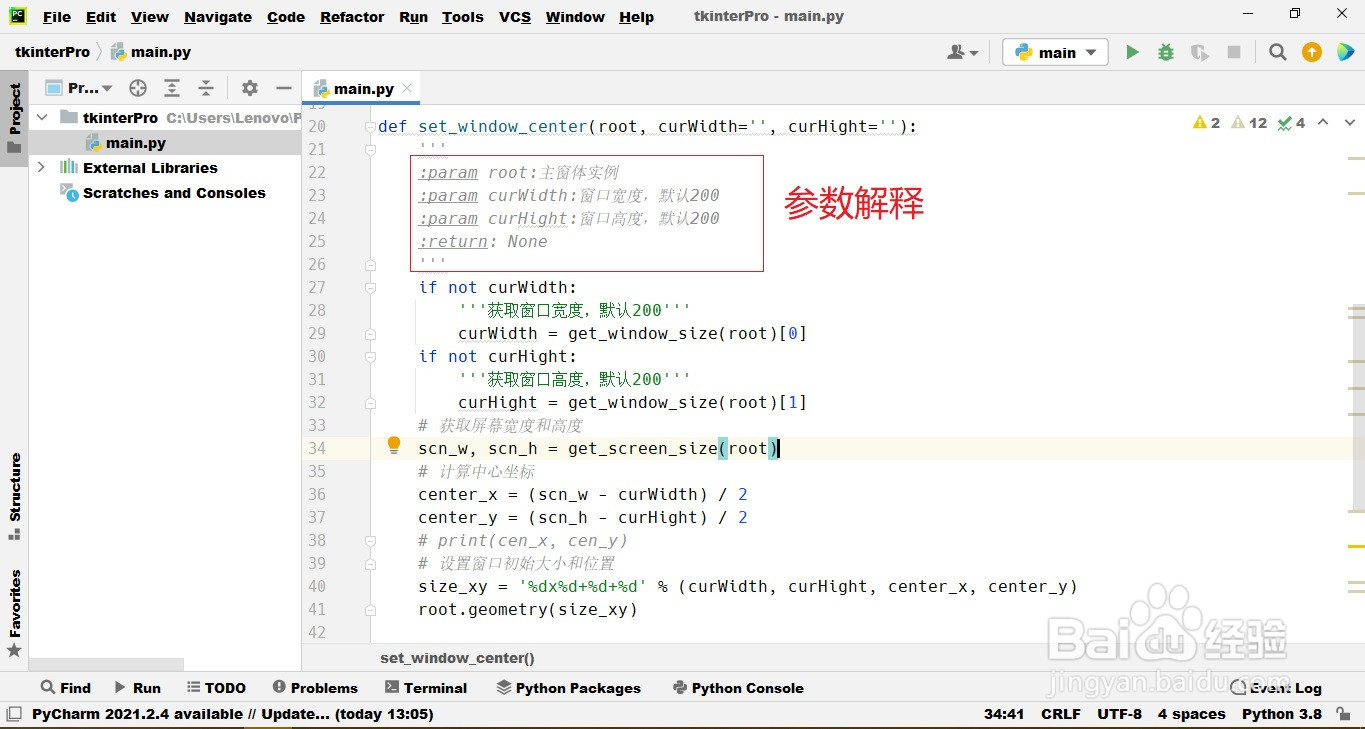The height and width of the screenshot is (729, 1365).
Task: Change line separator by clicking CRLF in status bar
Action: coord(1060,714)
